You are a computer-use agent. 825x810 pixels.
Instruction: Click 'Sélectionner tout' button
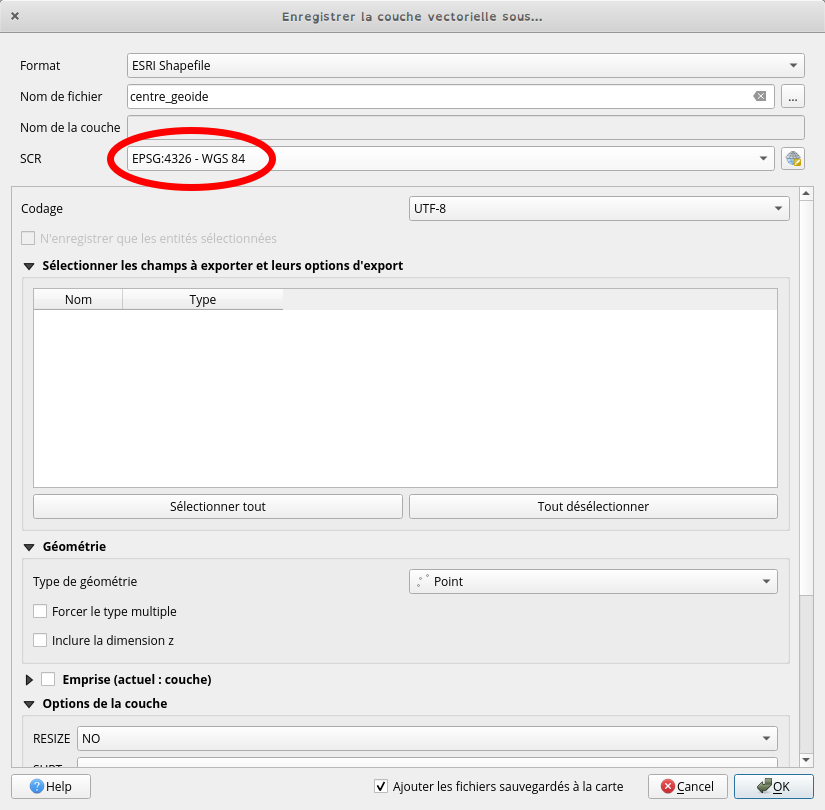[218, 507]
